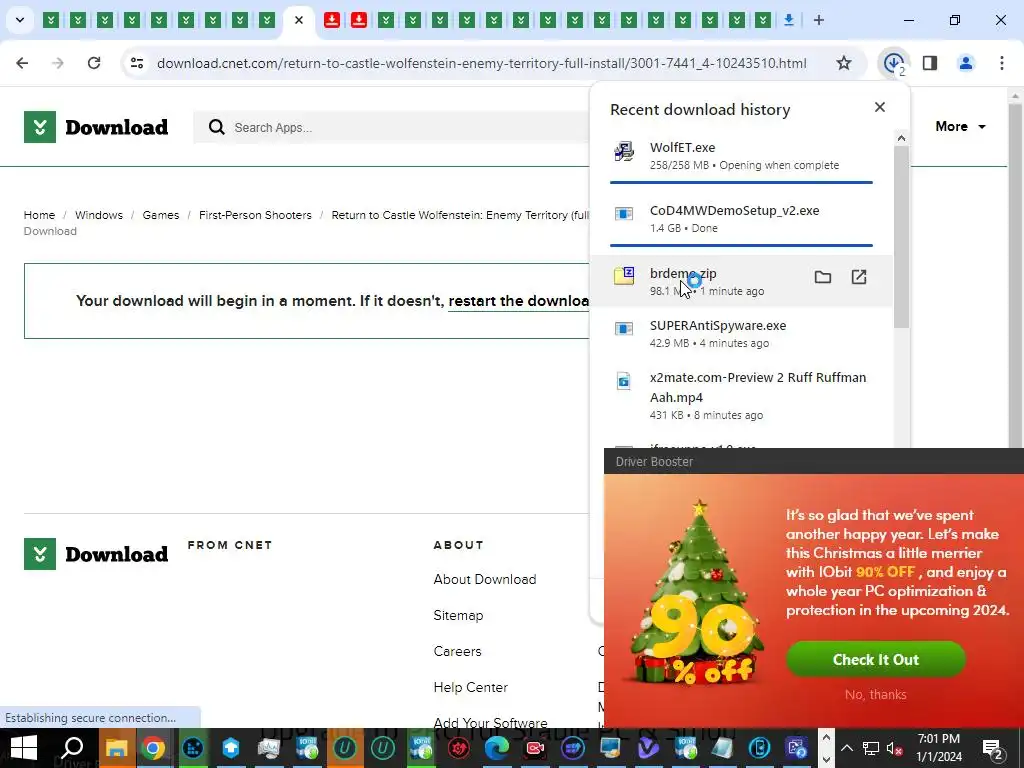This screenshot has width=1024, height=768.
Task: View site information icon in address bar
Action: (x=137, y=63)
